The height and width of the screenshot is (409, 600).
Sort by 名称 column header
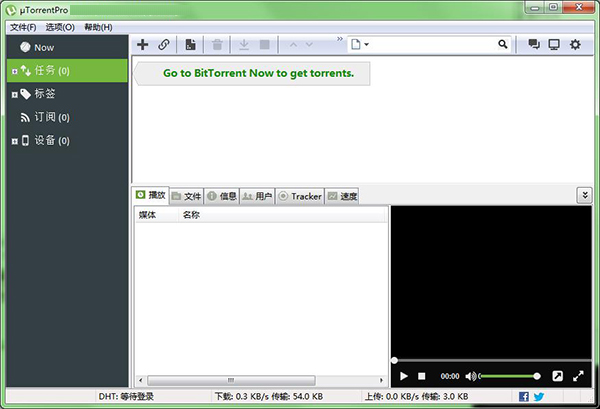click(282, 215)
